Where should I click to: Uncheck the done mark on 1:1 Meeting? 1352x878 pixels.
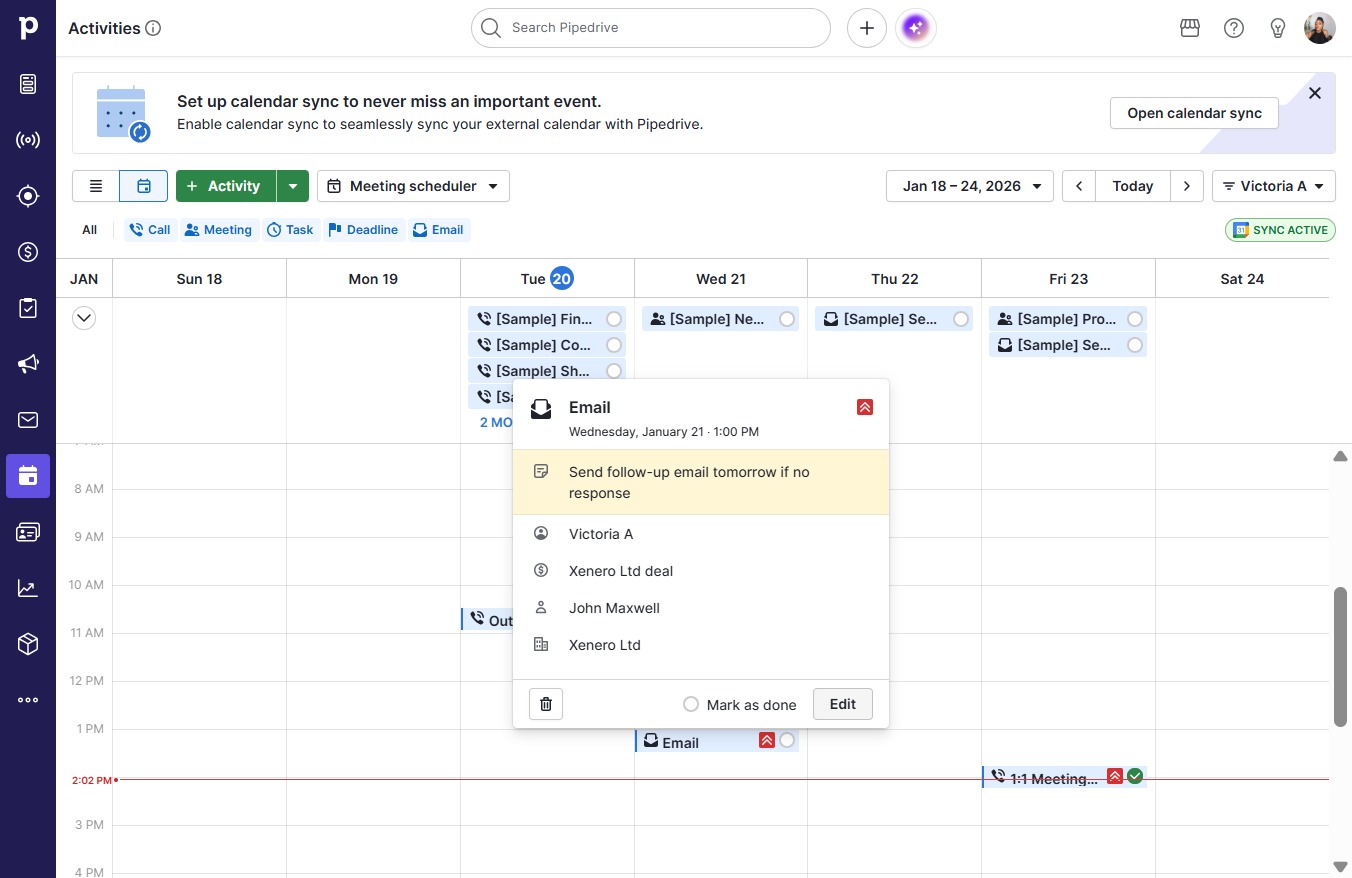coord(1135,776)
